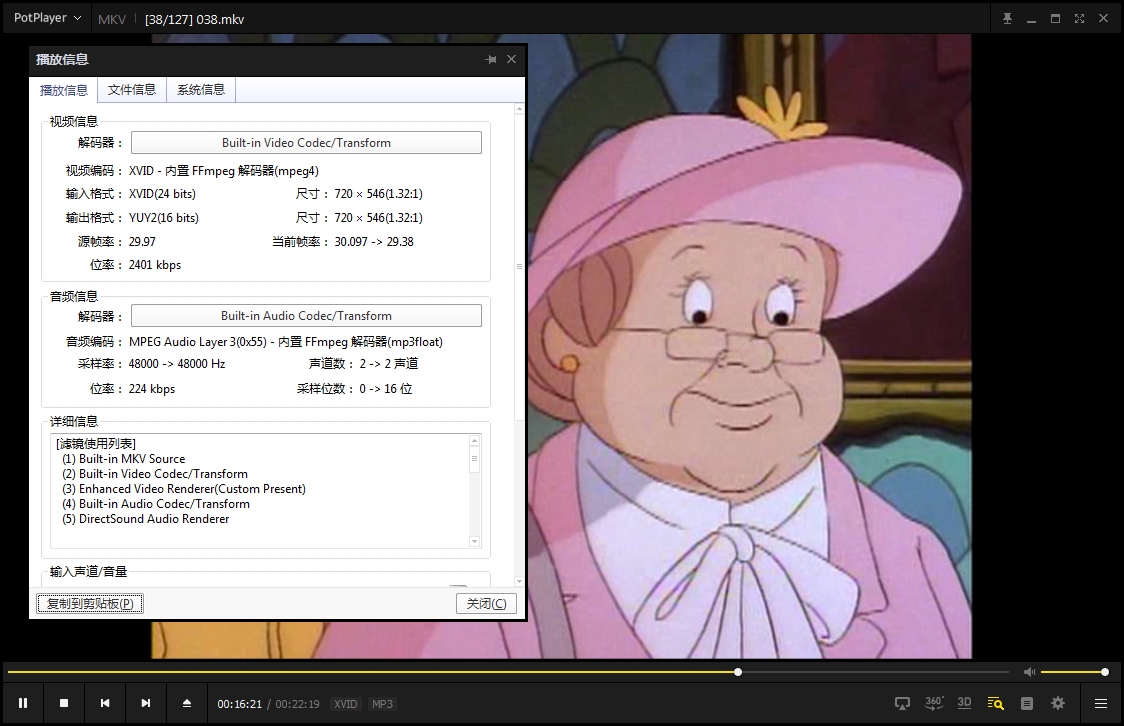This screenshot has width=1124, height=726.
Task: Open the settings gear icon
Action: coord(1057,704)
